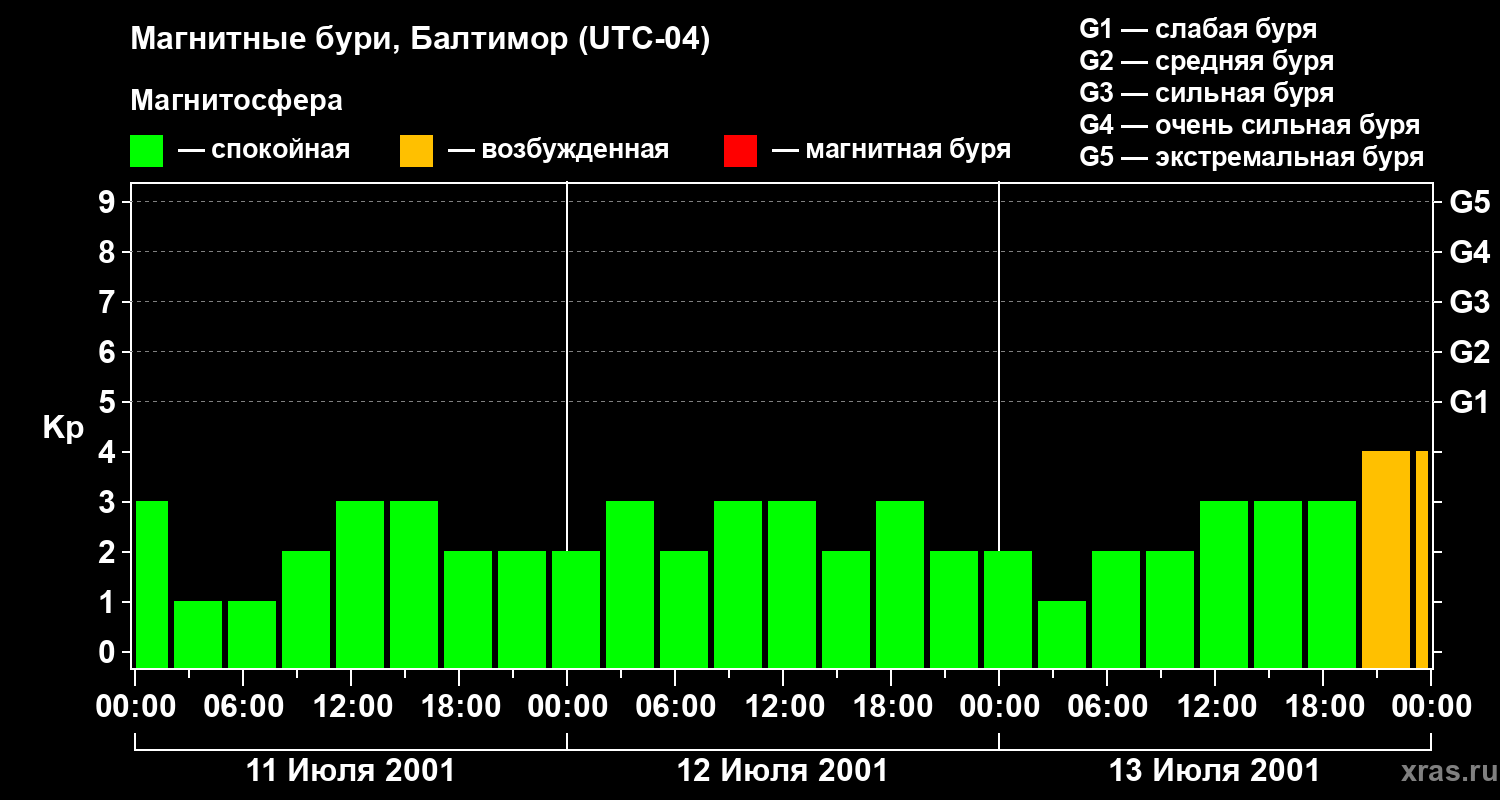Click the 11 July 12:00–15:00 Kp 3 bar
1500x800 pixels.
point(360,584)
